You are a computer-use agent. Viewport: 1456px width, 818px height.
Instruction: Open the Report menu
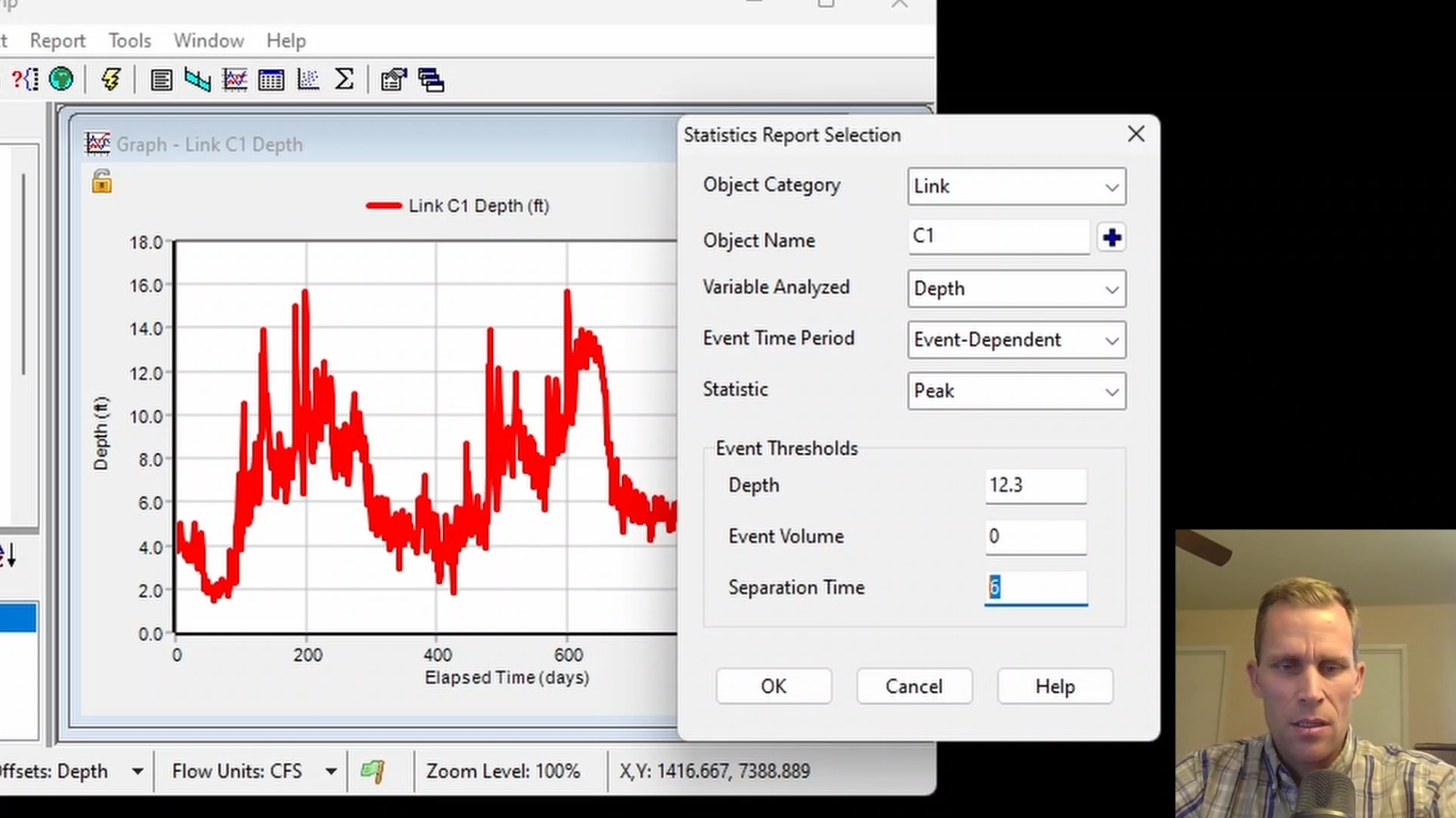tap(58, 41)
